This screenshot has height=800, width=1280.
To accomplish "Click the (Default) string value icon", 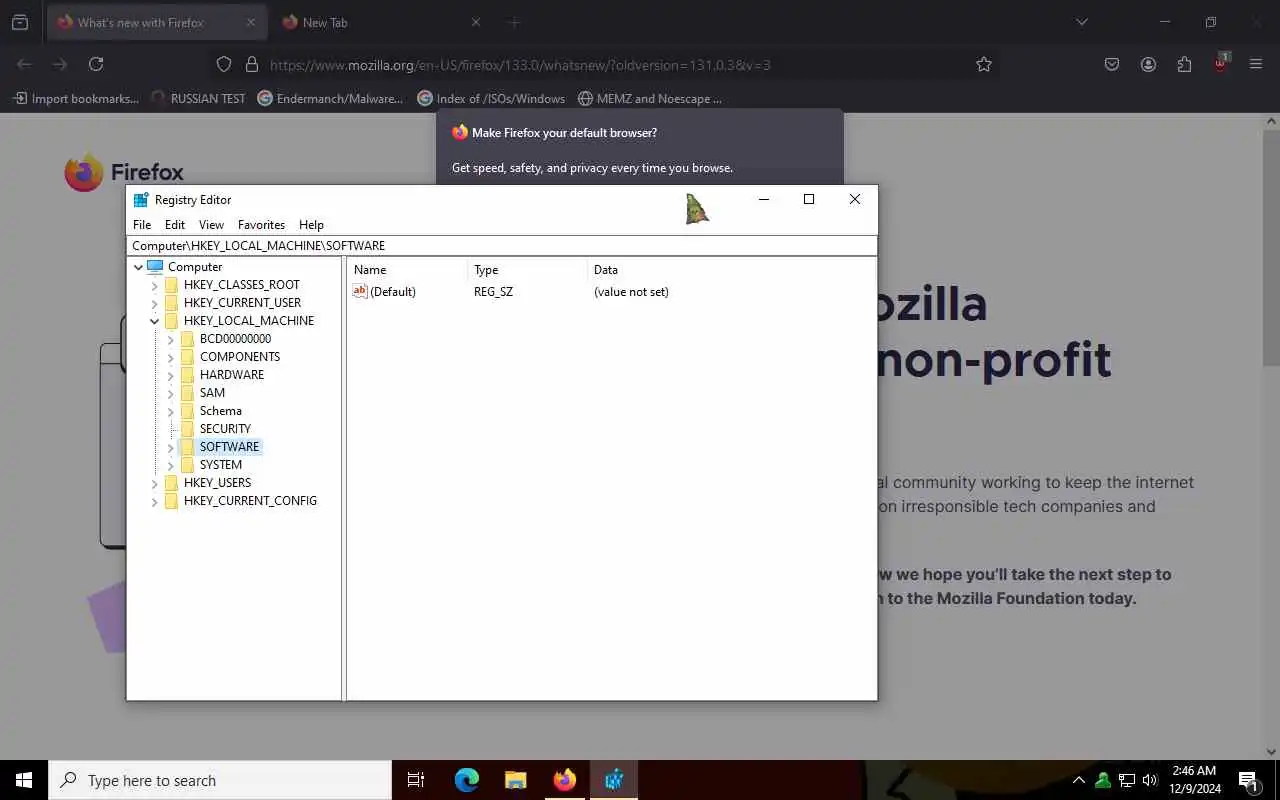I will click(x=360, y=291).
